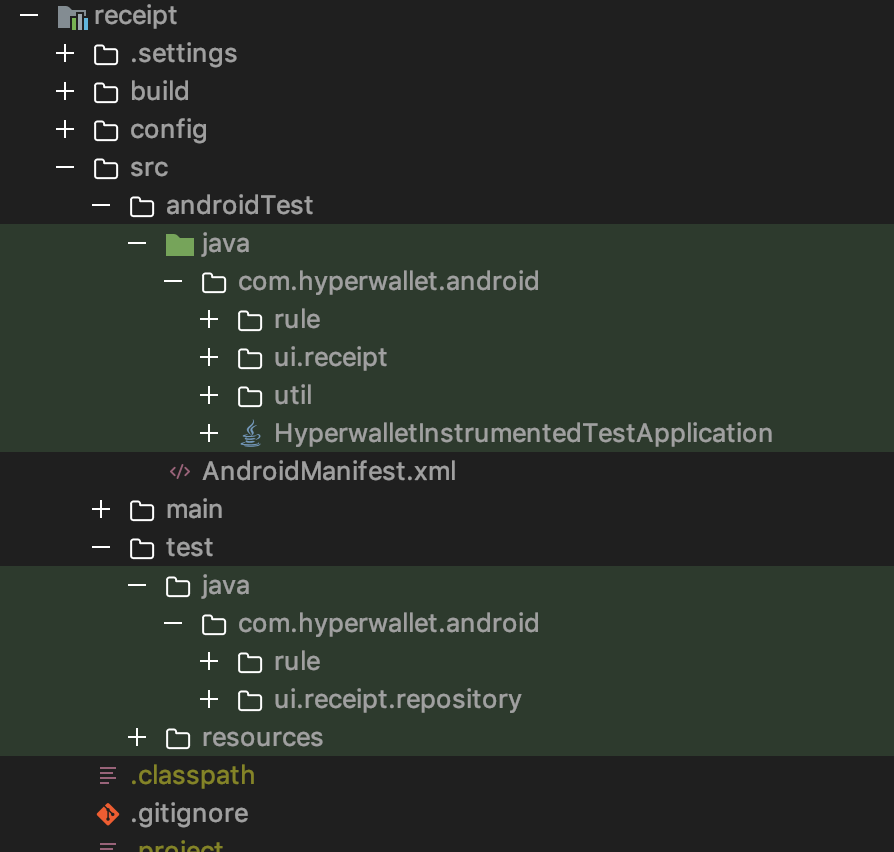The image size is (894, 852).
Task: Expand the .settings folder
Action: [x=64, y=53]
